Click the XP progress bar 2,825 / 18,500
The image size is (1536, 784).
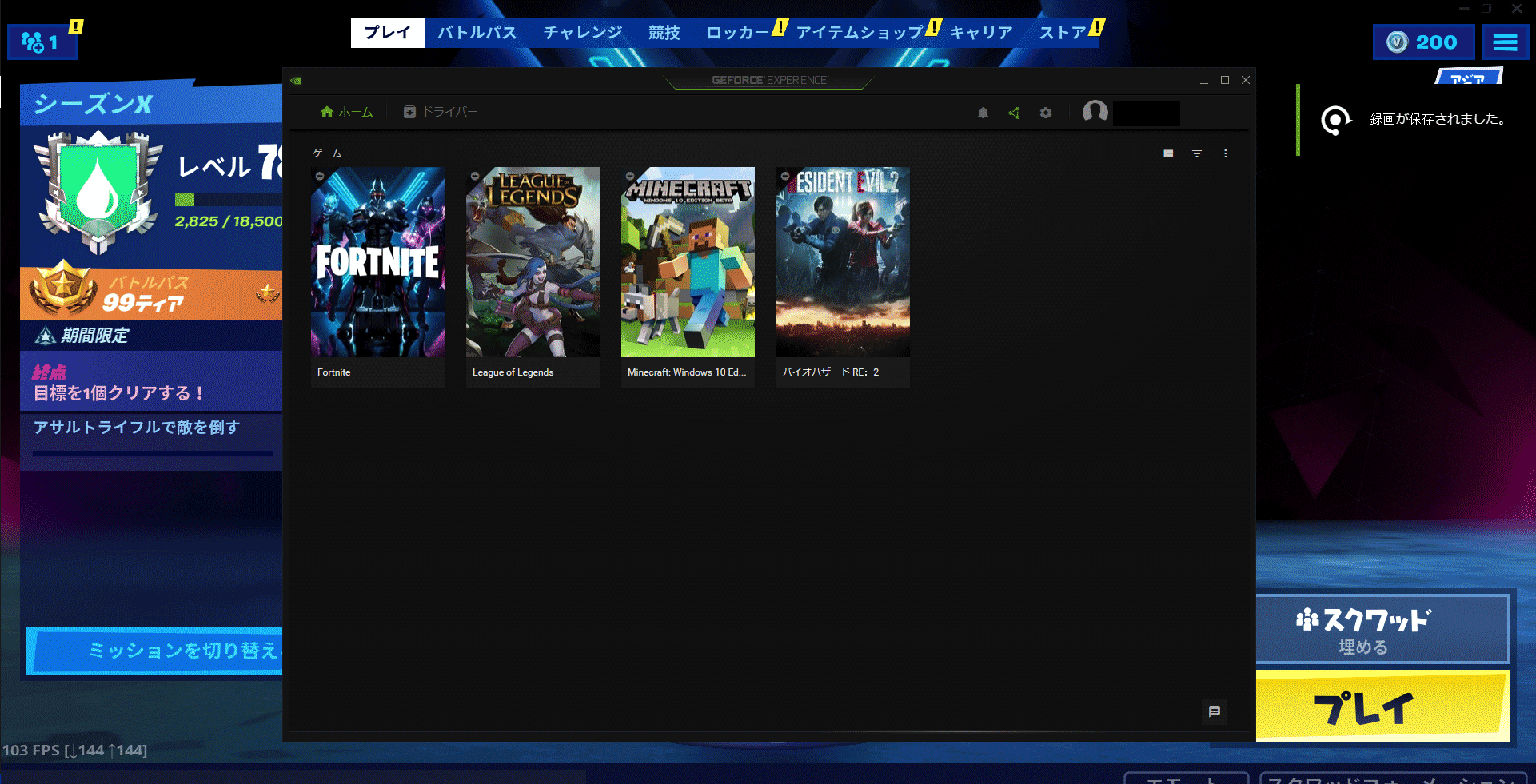[229, 200]
